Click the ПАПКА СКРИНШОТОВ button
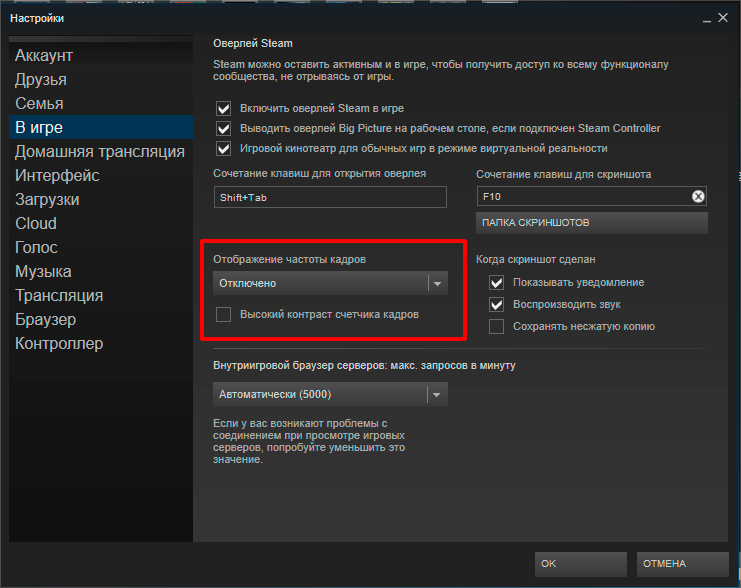This screenshot has height=588, width=741. 592,223
